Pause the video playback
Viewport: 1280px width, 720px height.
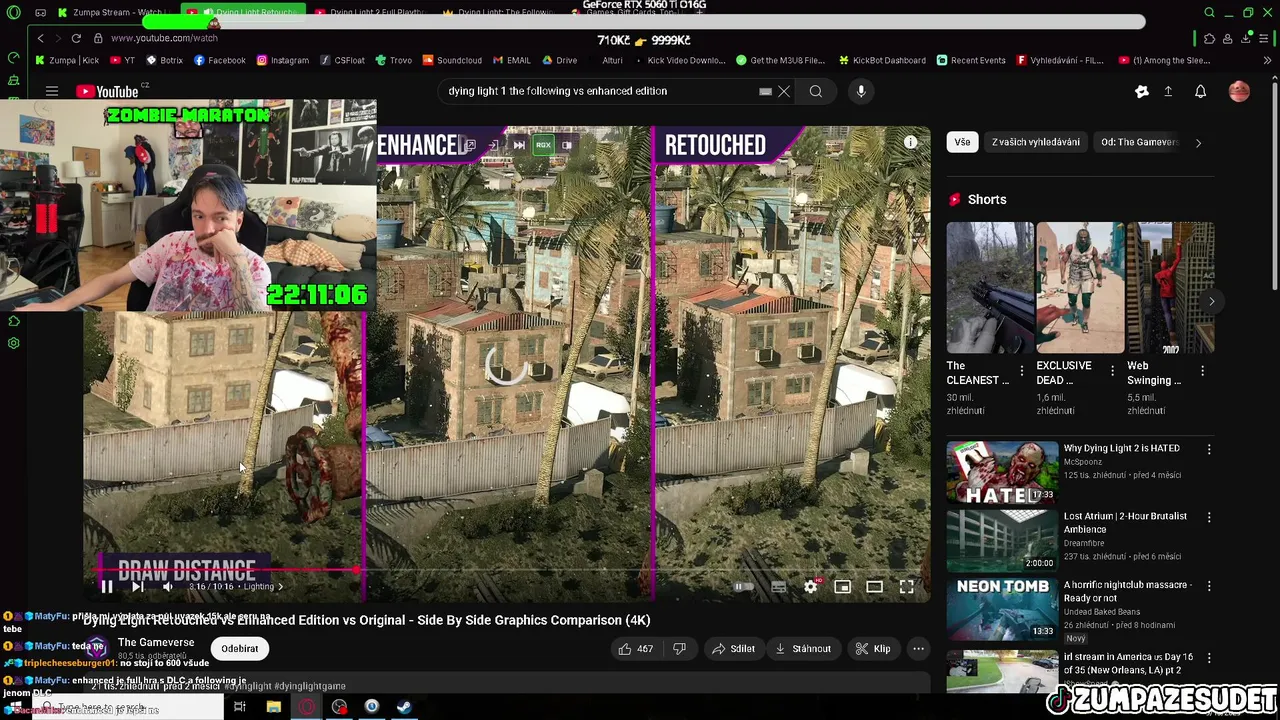tap(107, 587)
